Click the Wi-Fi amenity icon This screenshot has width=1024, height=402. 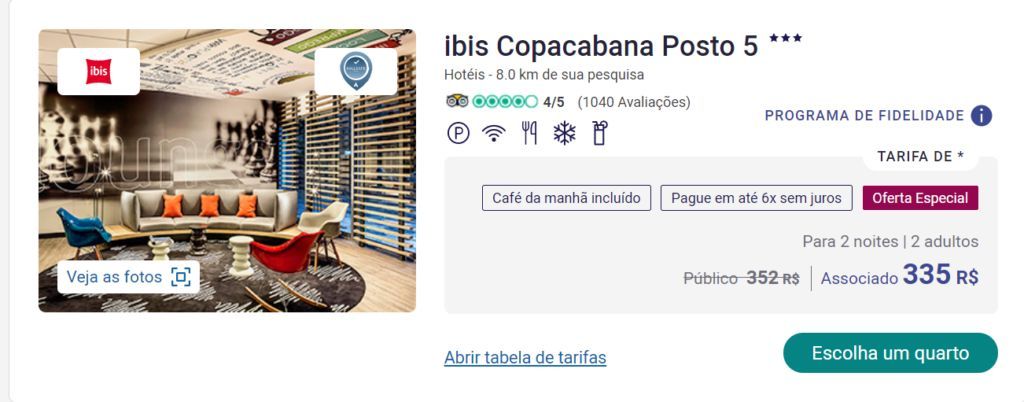(494, 133)
